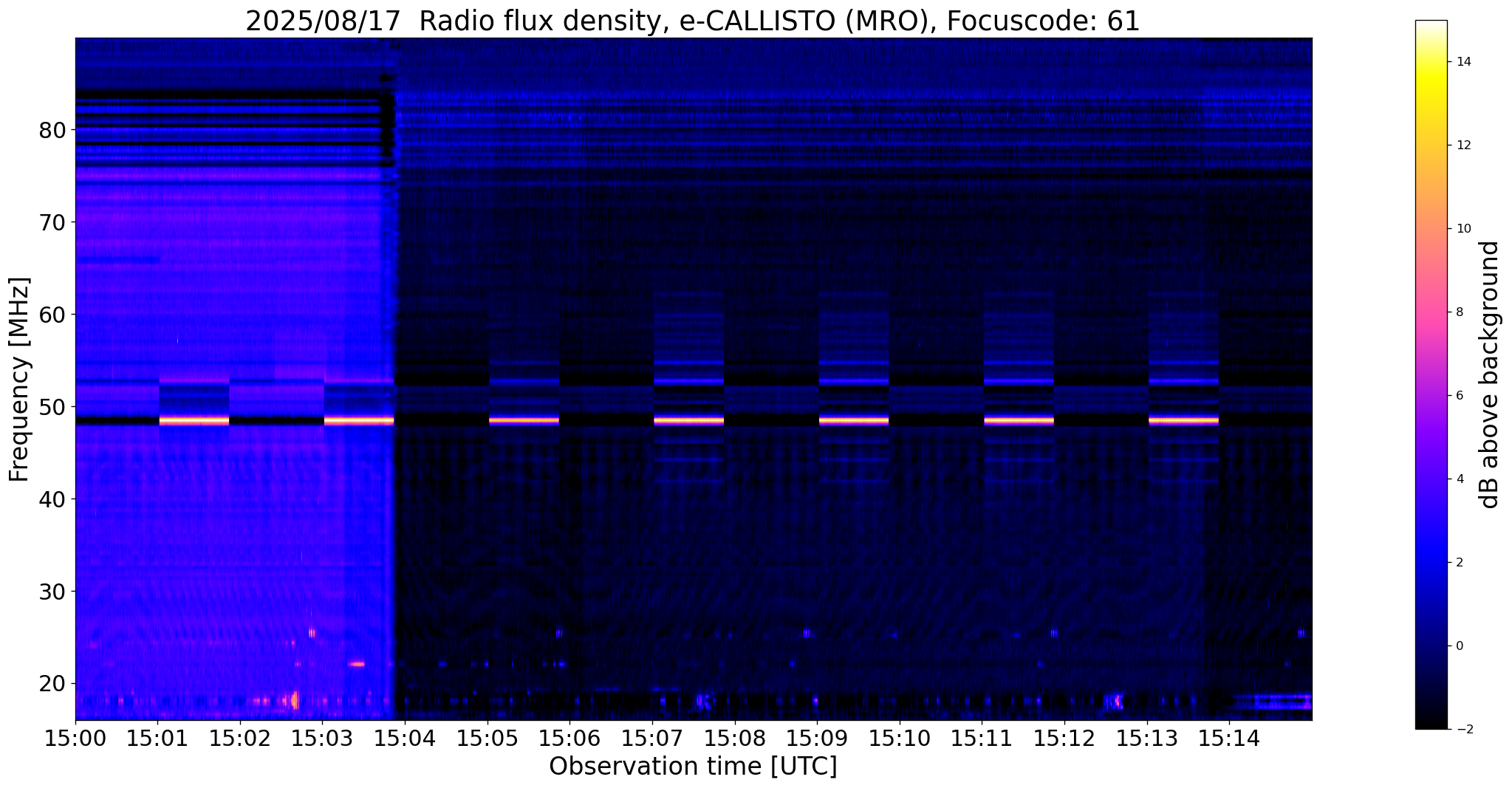Click the colorbar tick label 4
The width and height of the screenshot is (1512, 788).
(1459, 479)
